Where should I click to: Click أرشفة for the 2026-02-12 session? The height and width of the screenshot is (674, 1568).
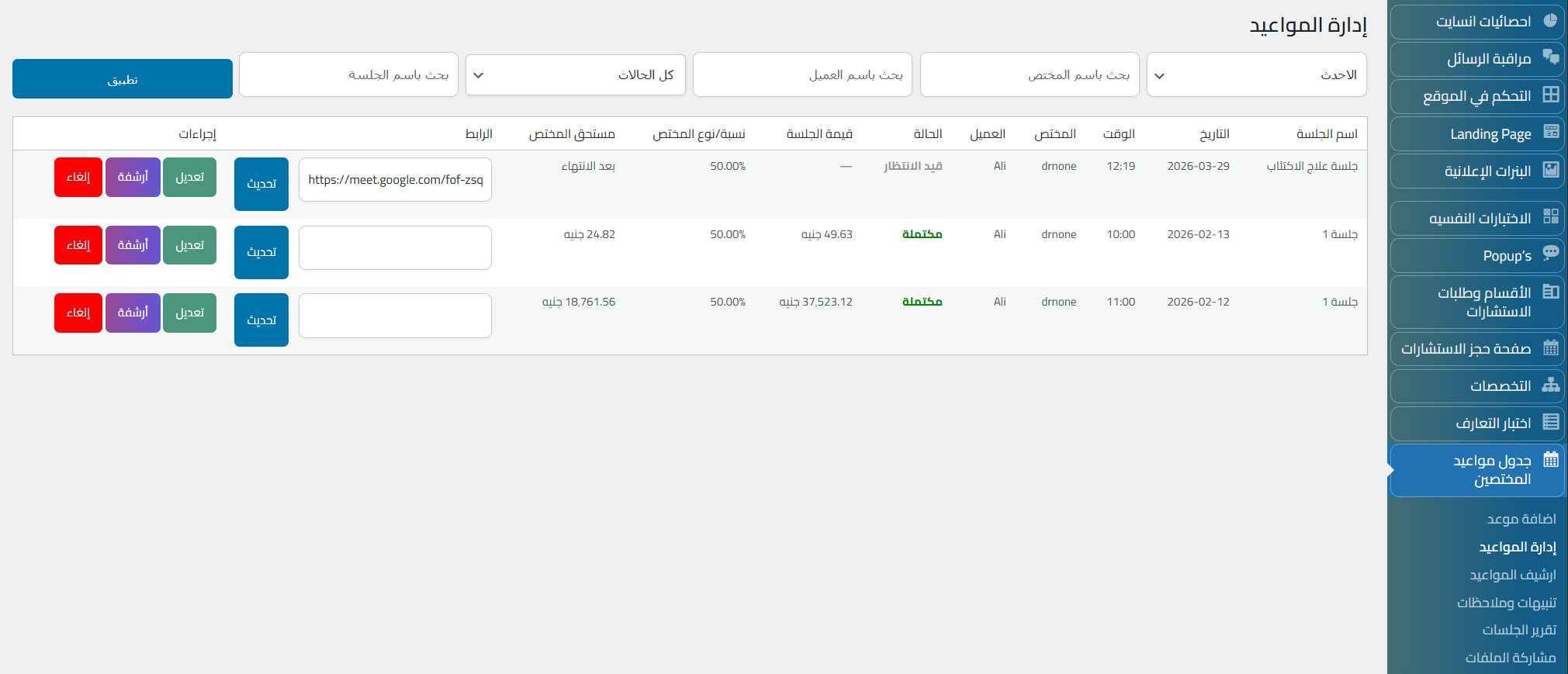click(x=133, y=313)
